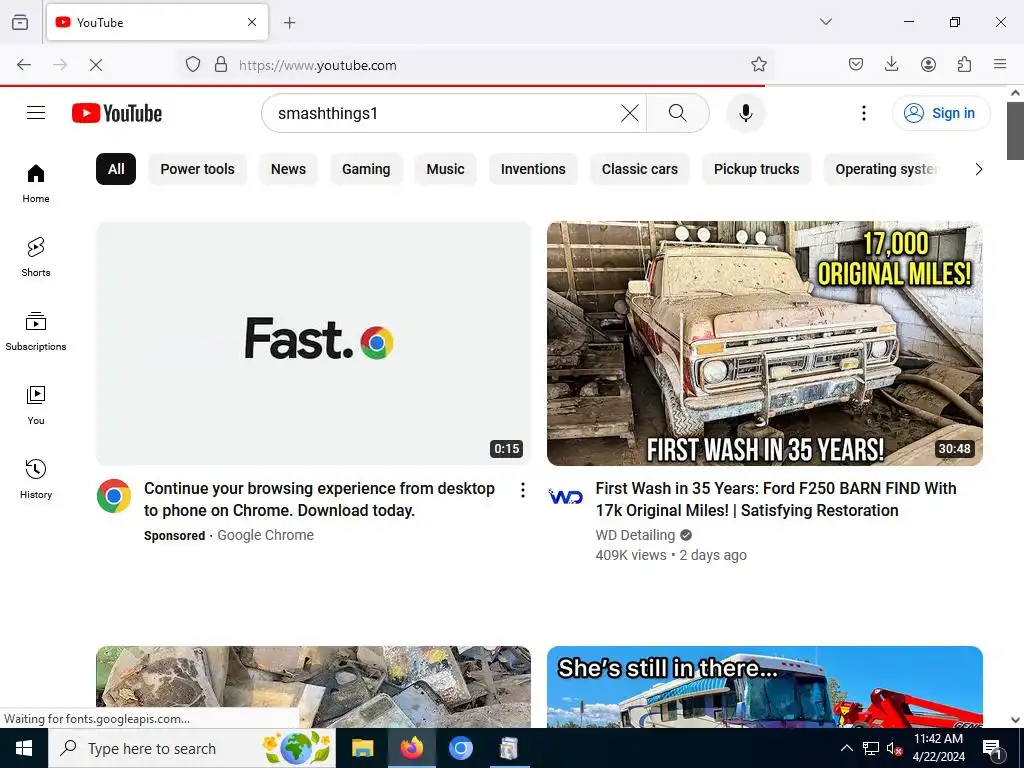Open Firefox account menu
Image resolution: width=1024 pixels, height=768 pixels.
point(928,64)
